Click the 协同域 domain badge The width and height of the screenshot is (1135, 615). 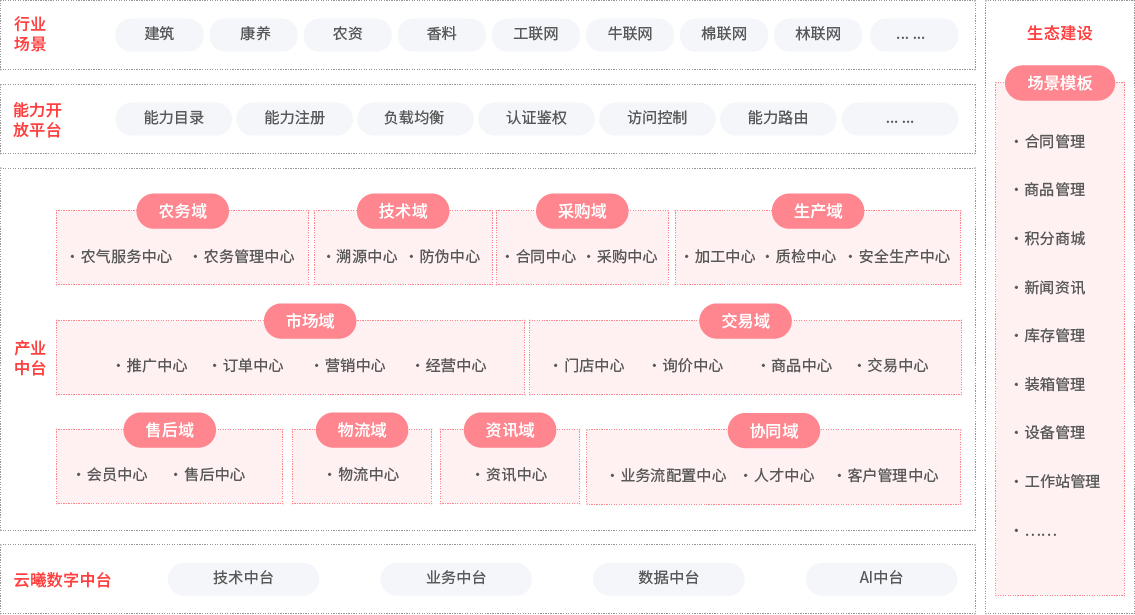[774, 431]
